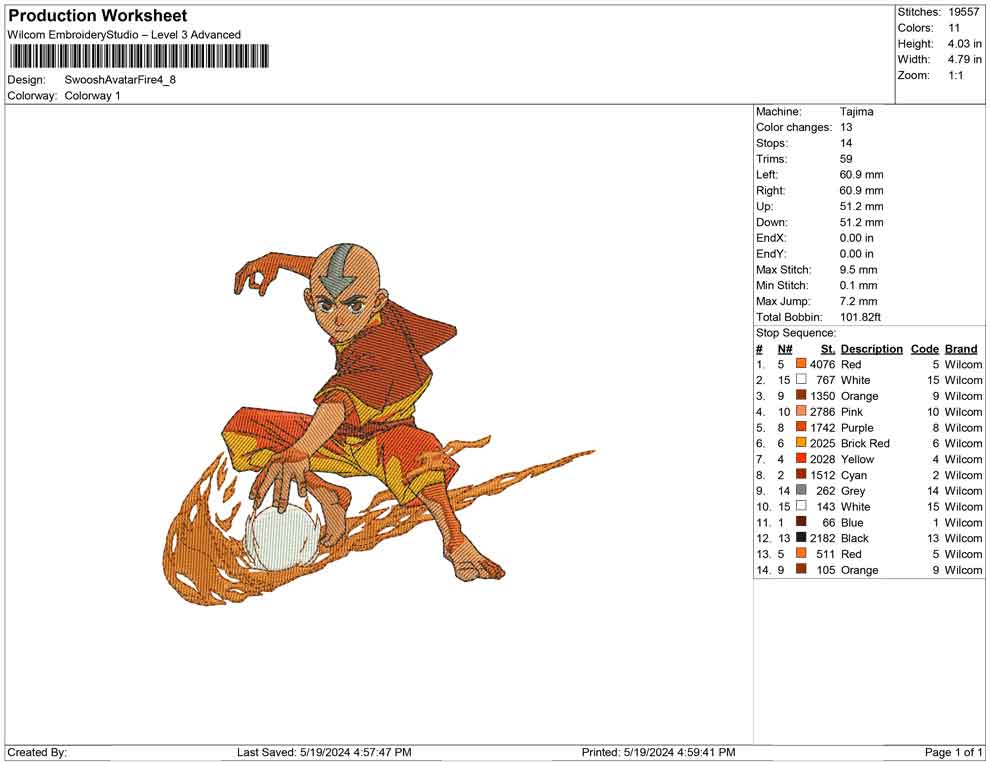990x762 pixels.
Task: Click the Colors value 11
Action: tap(954, 28)
